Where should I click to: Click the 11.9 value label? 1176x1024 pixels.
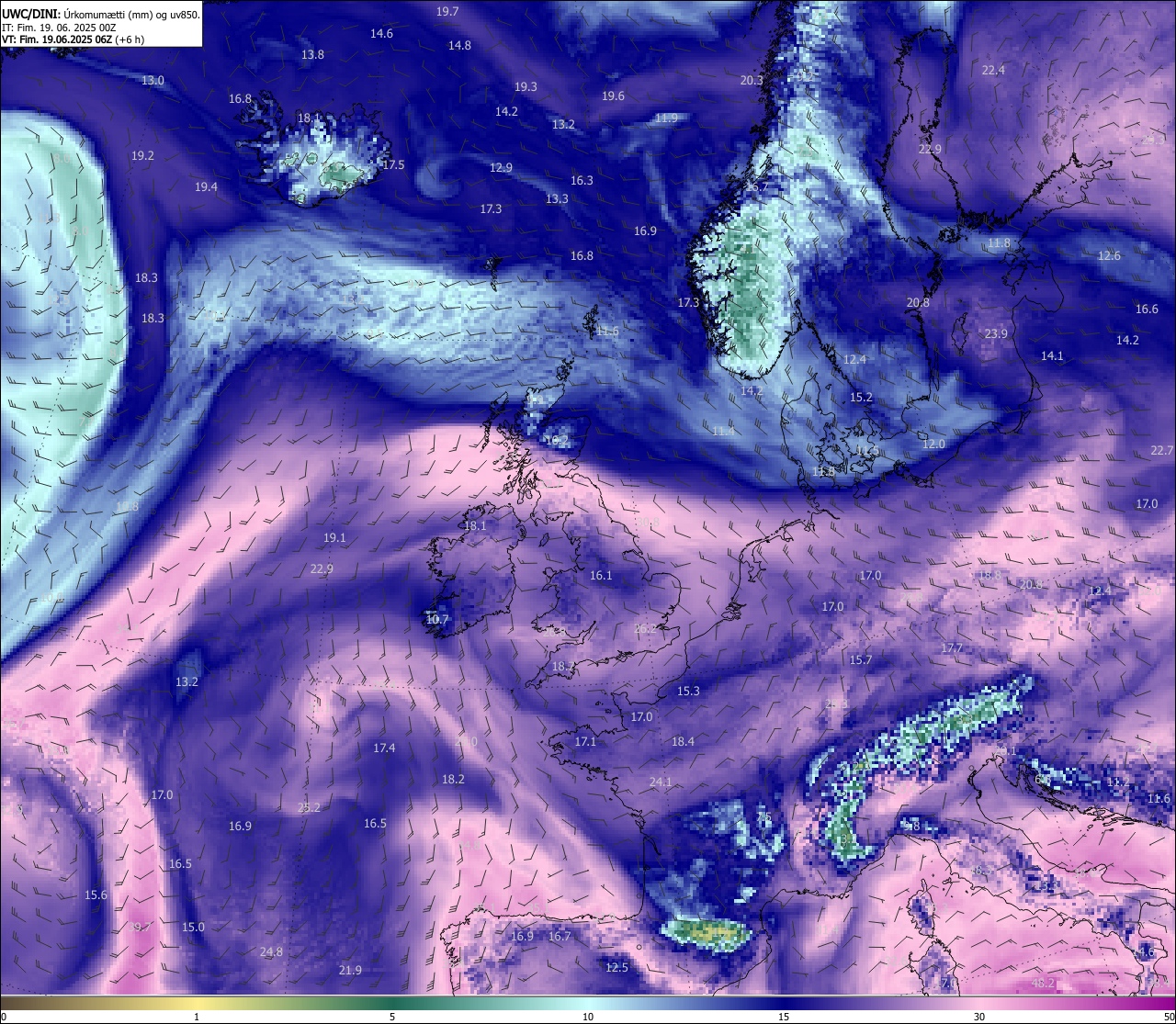666,118
